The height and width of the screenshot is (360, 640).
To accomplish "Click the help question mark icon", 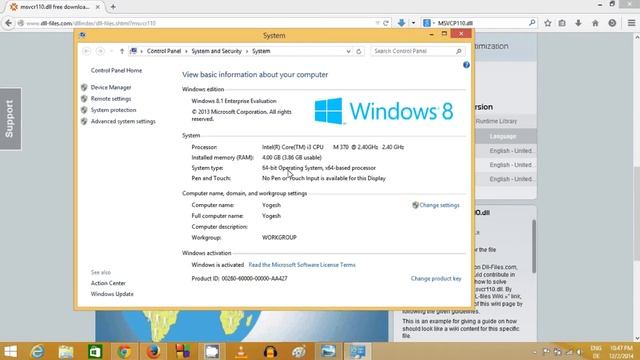I will pos(466,65).
